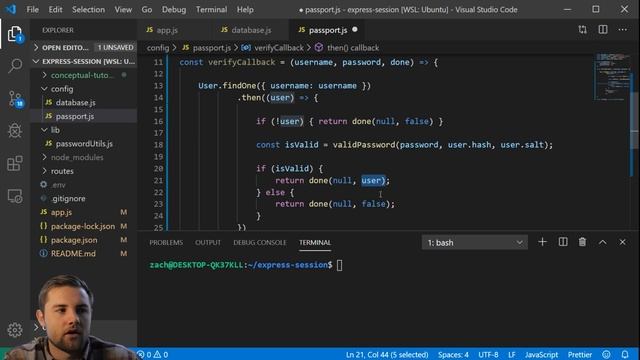
Task: Open passwordUtils.js in the explorer
Action: click(x=84, y=144)
